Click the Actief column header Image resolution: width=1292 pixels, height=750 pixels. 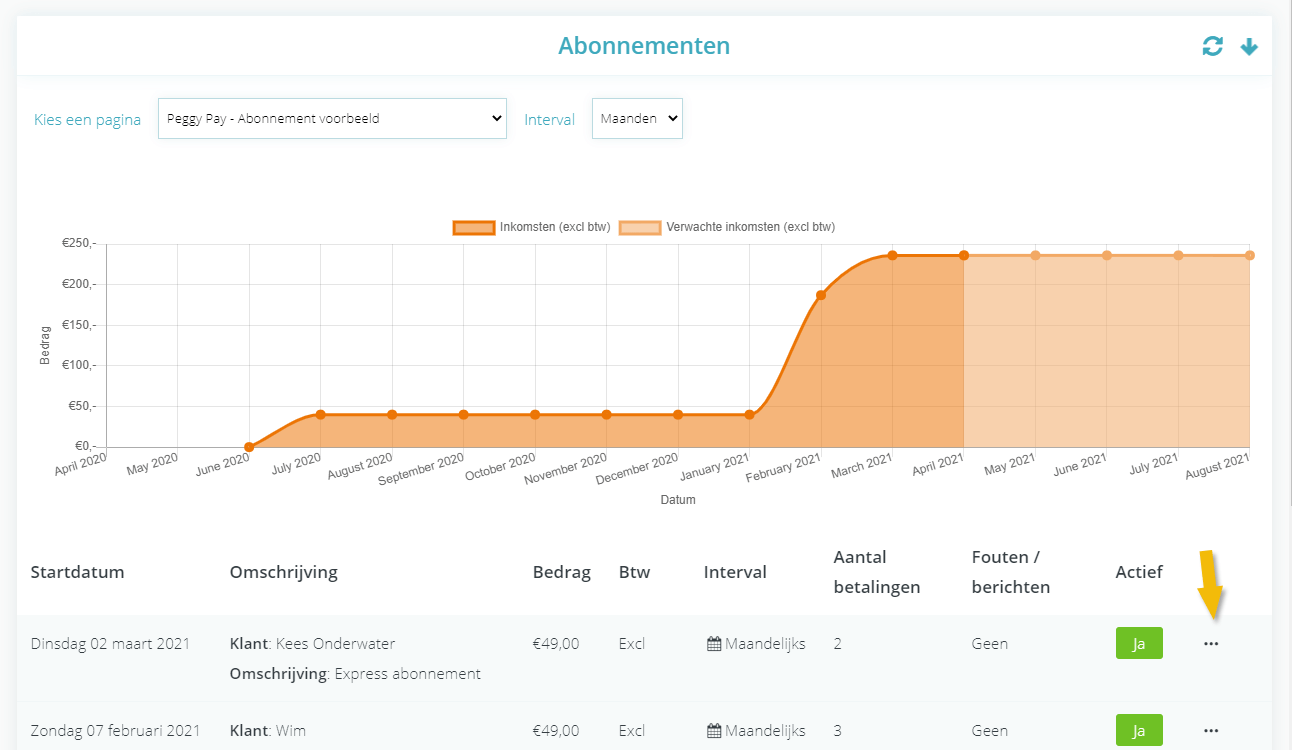coord(1139,572)
